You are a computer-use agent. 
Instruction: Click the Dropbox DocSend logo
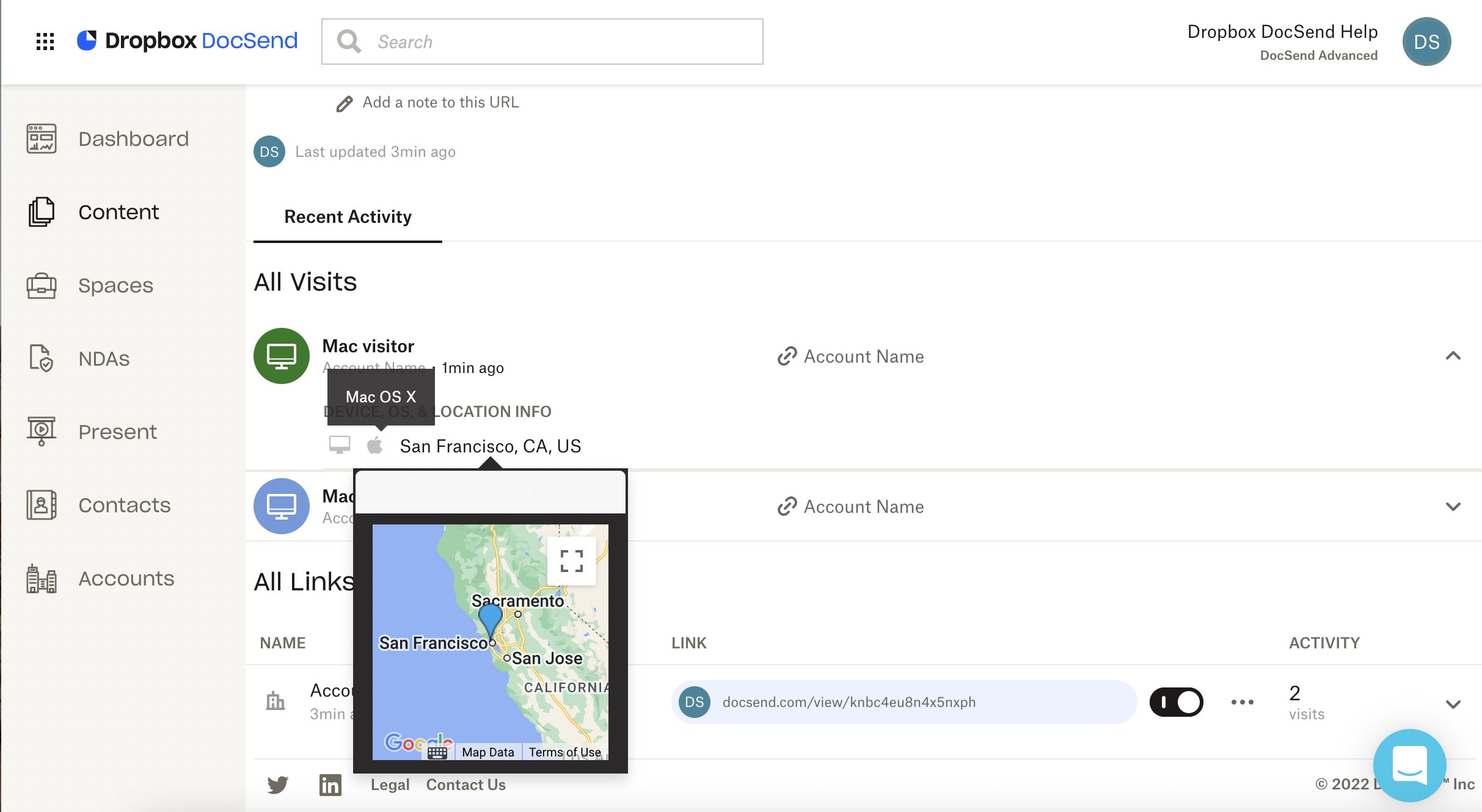pos(187,41)
